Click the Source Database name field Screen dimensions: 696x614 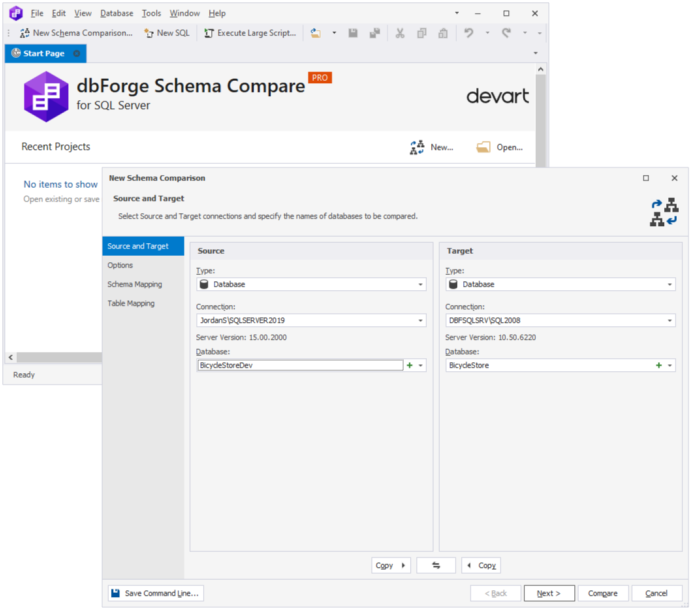300,365
